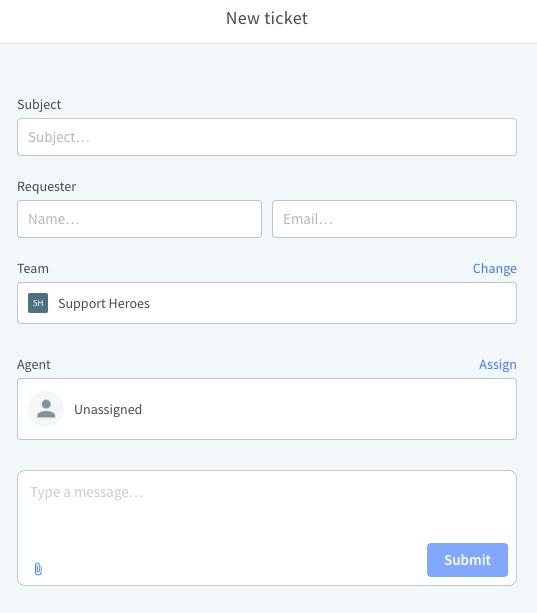Open the Assign agent link
This screenshot has height=613, width=537.
pyautogui.click(x=498, y=364)
